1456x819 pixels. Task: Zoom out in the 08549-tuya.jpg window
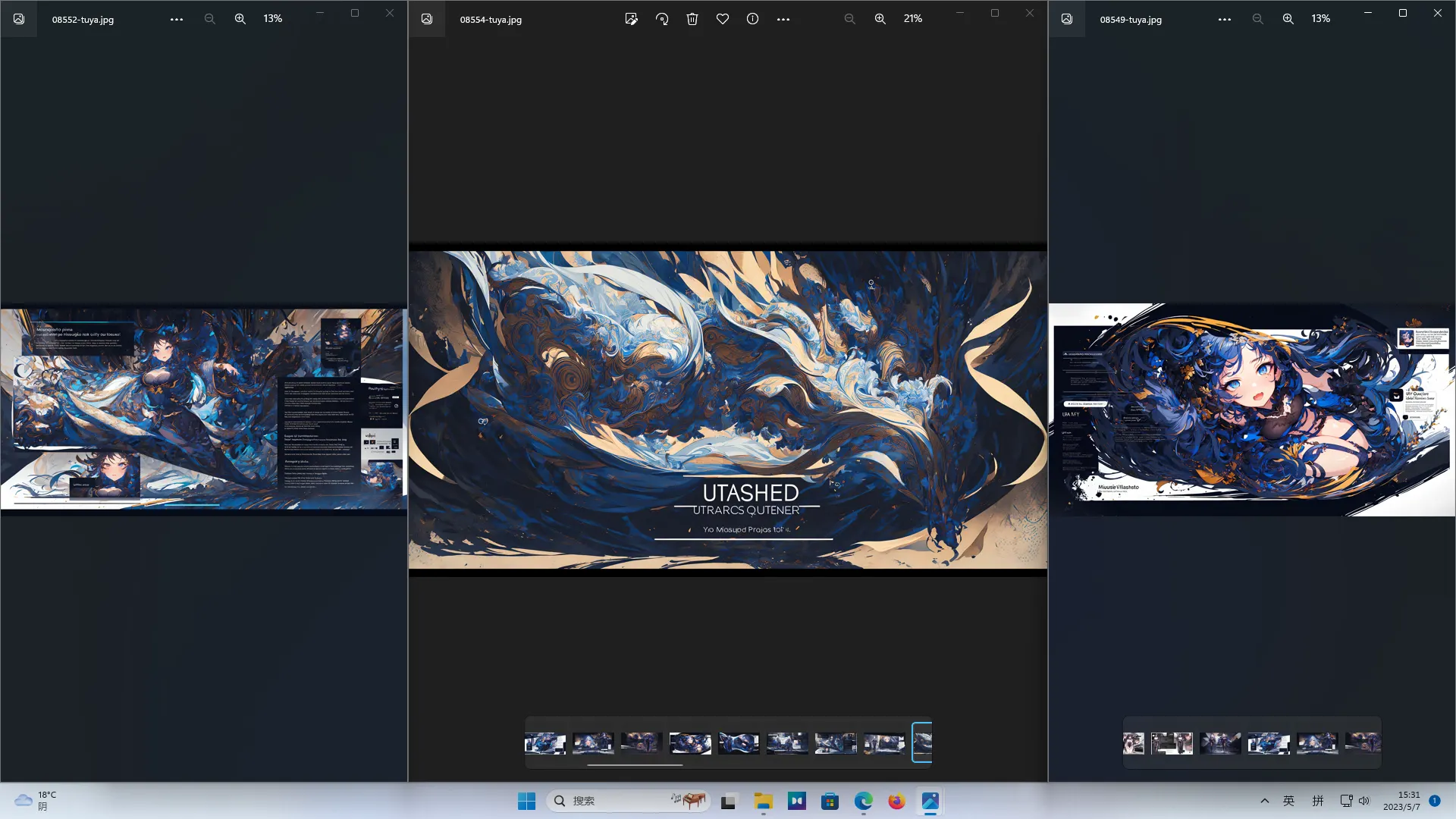pos(1257,19)
